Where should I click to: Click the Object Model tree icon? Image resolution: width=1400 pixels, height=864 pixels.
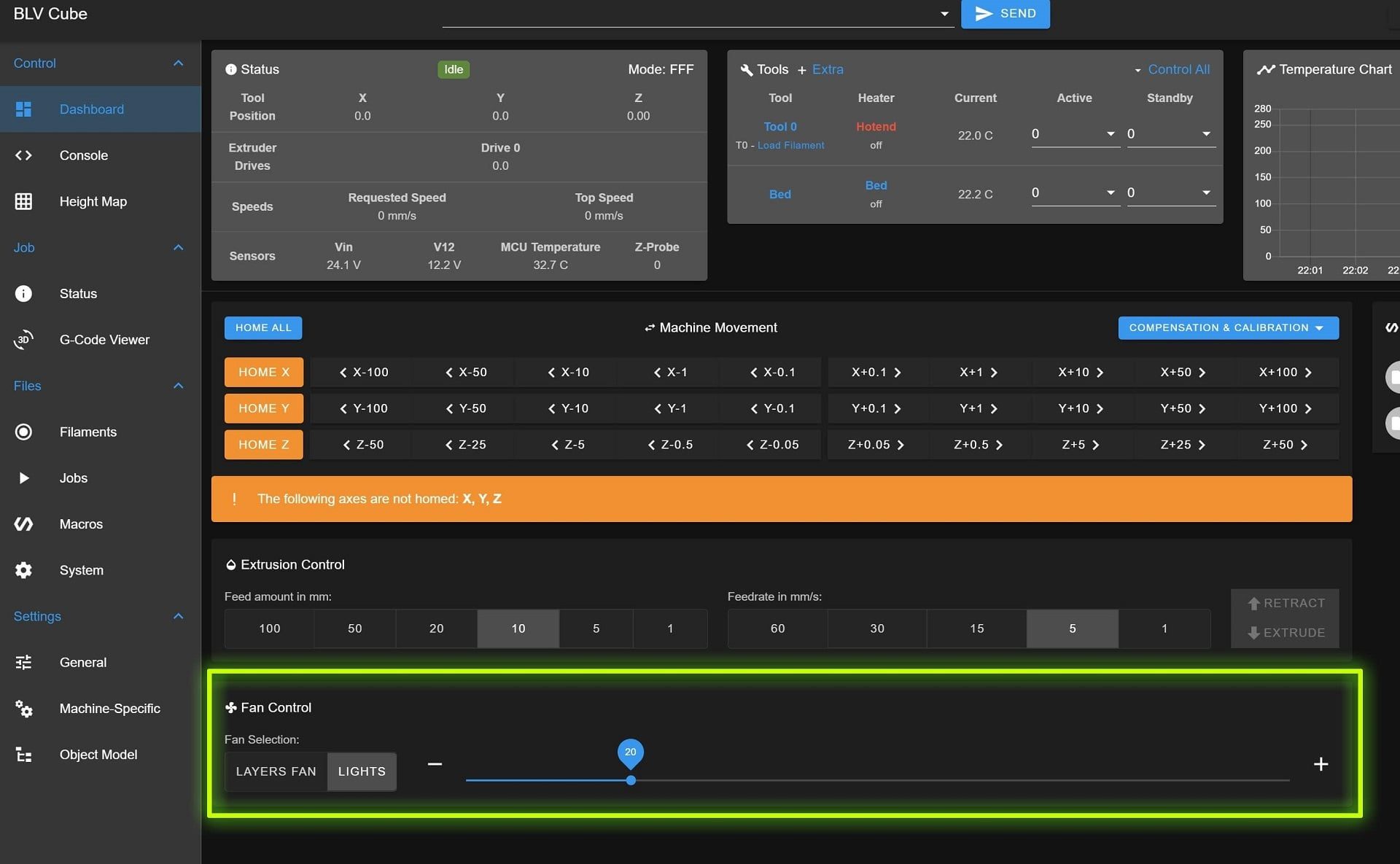click(23, 755)
